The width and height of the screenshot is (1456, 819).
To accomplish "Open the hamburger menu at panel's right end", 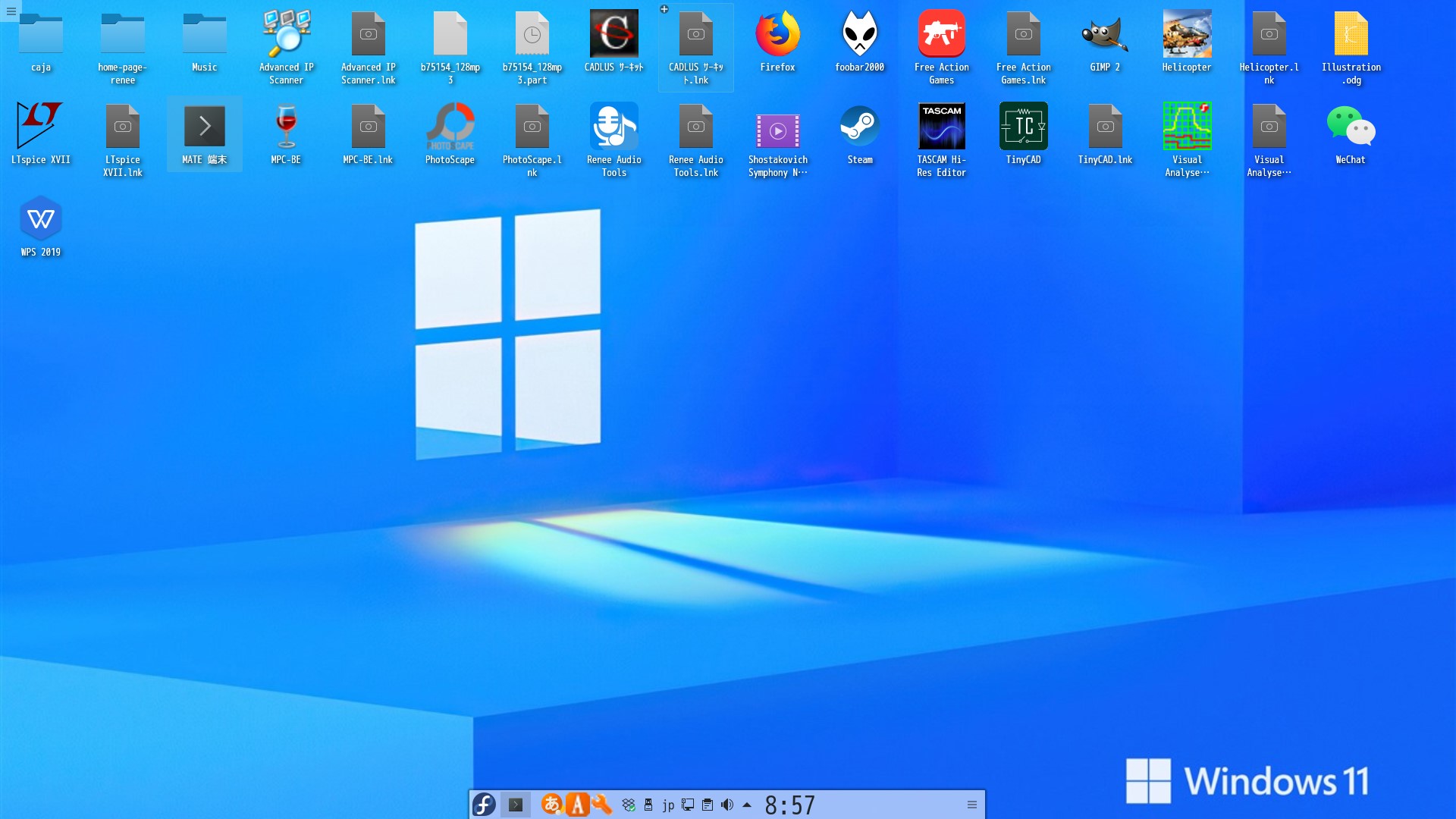I will pyautogui.click(x=972, y=805).
